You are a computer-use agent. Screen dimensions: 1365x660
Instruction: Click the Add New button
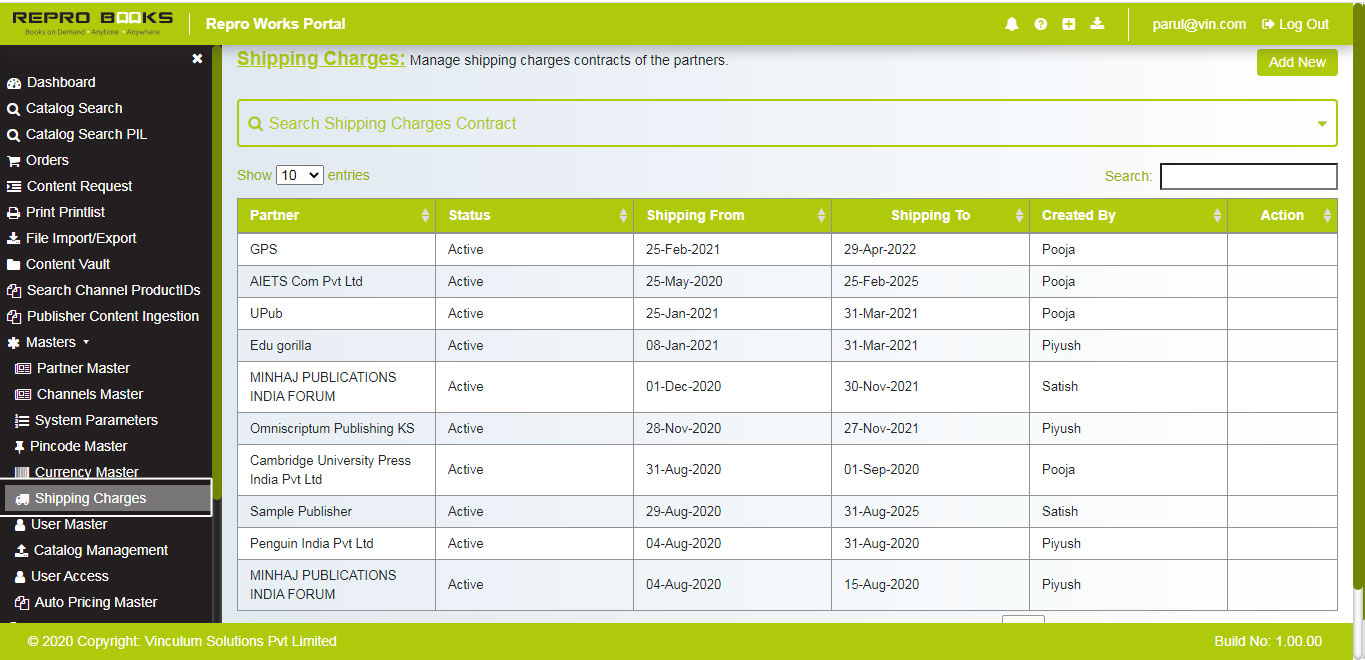1296,62
